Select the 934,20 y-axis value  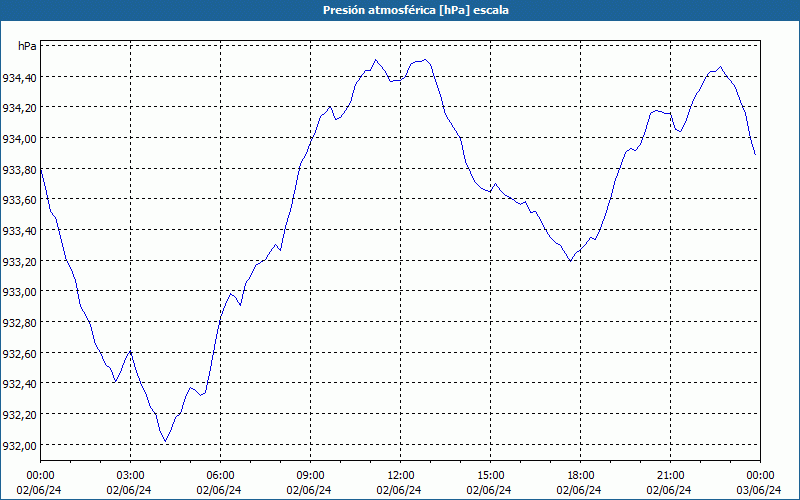[x=19, y=109]
